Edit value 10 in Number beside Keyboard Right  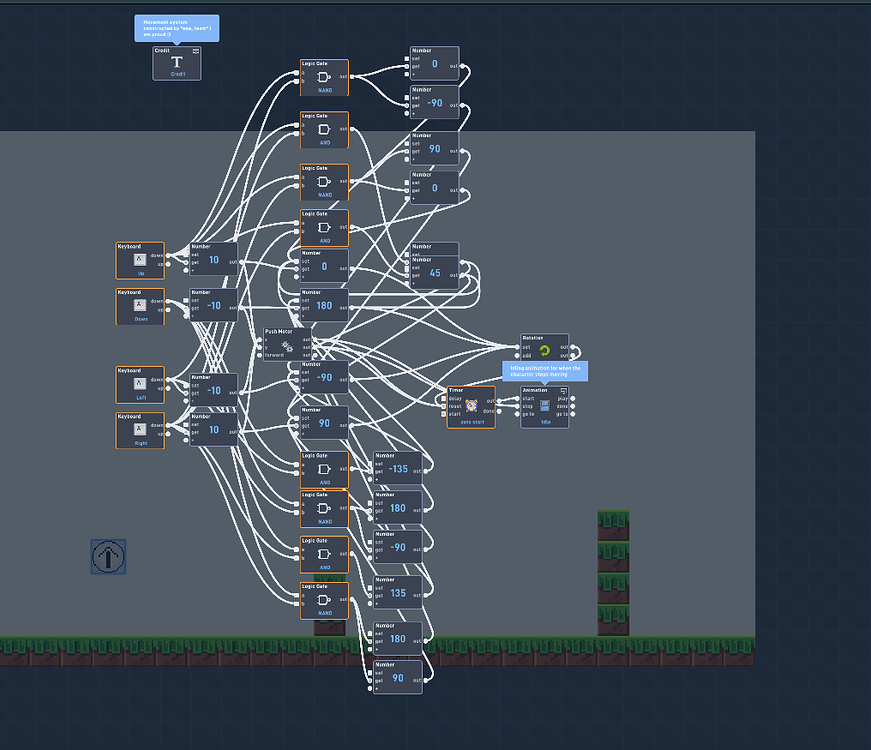coord(214,429)
